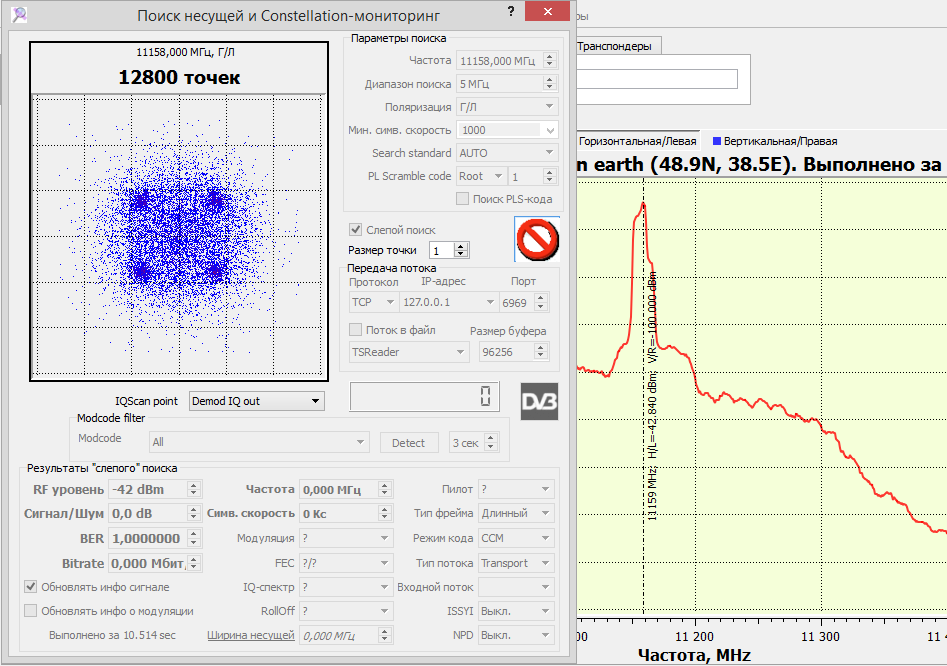Image resolution: width=947 pixels, height=666 pixels.
Task: Click the blue Вертикальная/Правая color swatch
Action: (x=717, y=141)
